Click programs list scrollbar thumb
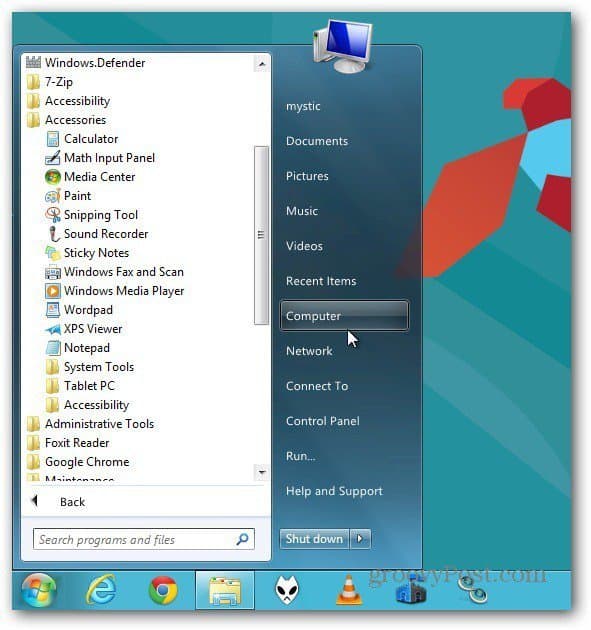The image size is (591, 630). click(x=261, y=235)
